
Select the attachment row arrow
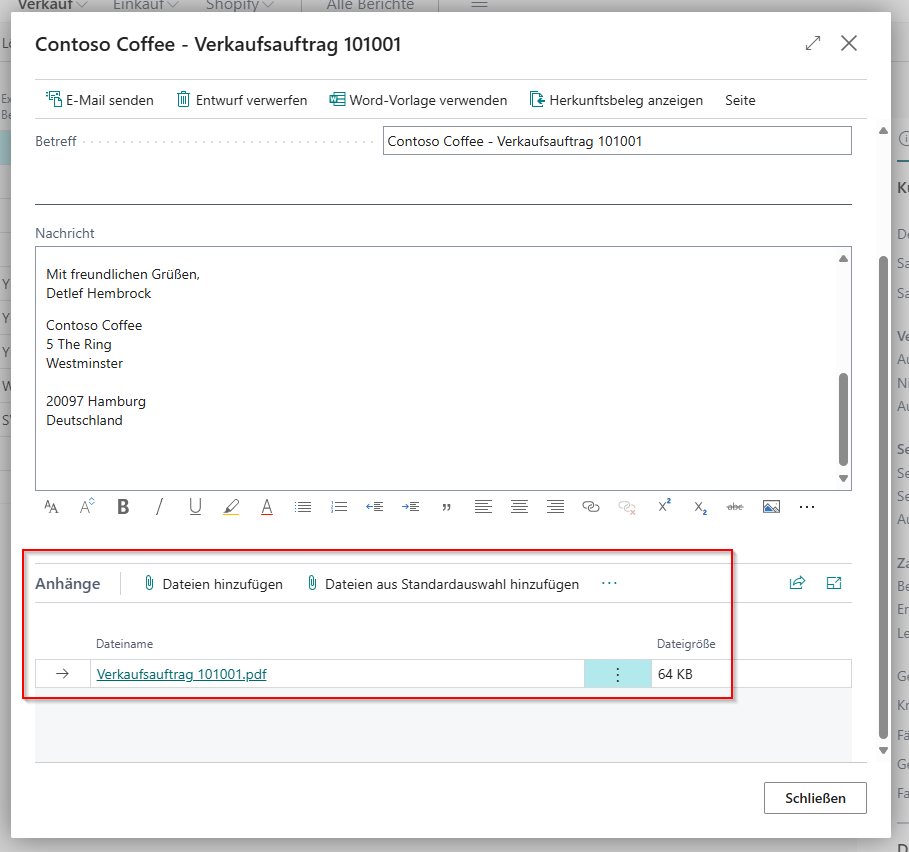click(62, 673)
